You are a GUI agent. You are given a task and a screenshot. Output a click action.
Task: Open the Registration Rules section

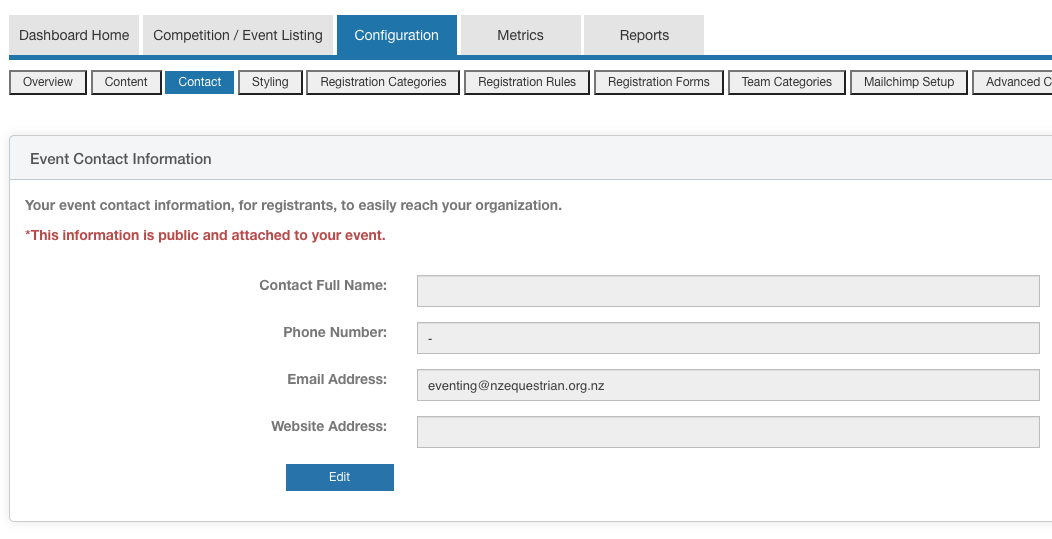click(527, 82)
